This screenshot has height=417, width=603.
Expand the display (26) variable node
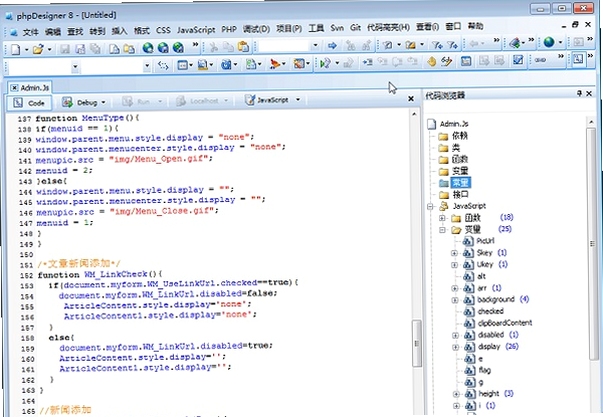click(455, 347)
